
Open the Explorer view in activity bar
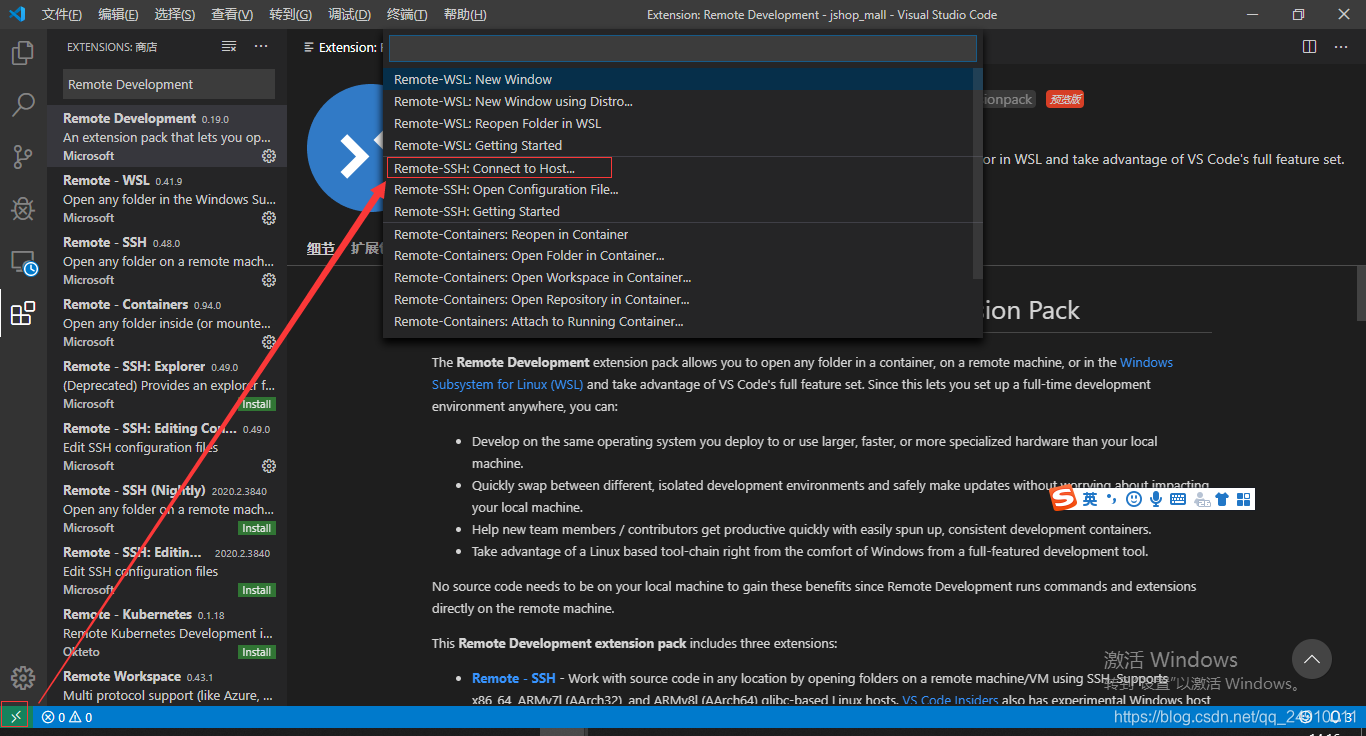point(23,53)
